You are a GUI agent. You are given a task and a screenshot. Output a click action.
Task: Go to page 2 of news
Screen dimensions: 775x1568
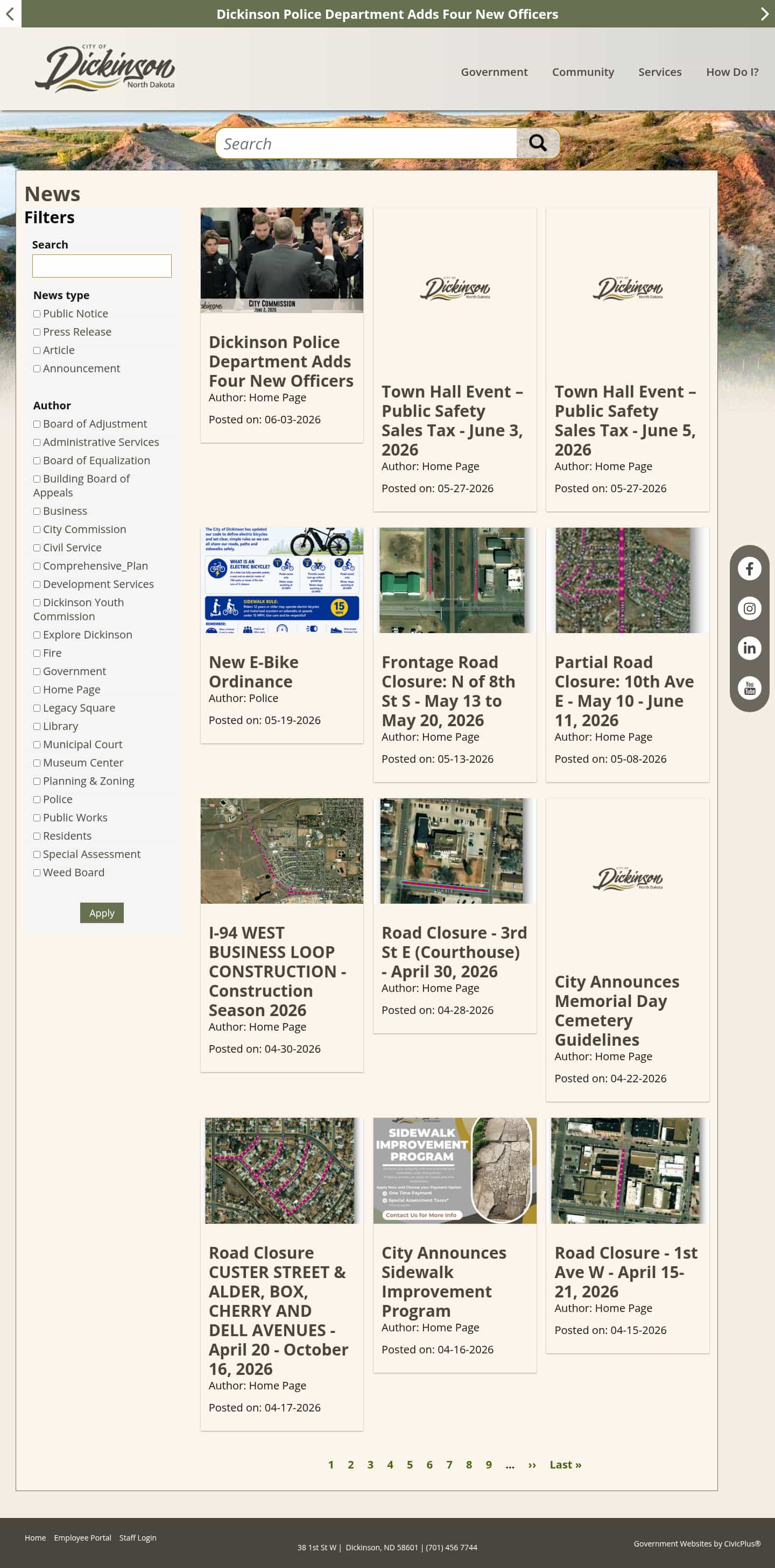(x=351, y=1465)
